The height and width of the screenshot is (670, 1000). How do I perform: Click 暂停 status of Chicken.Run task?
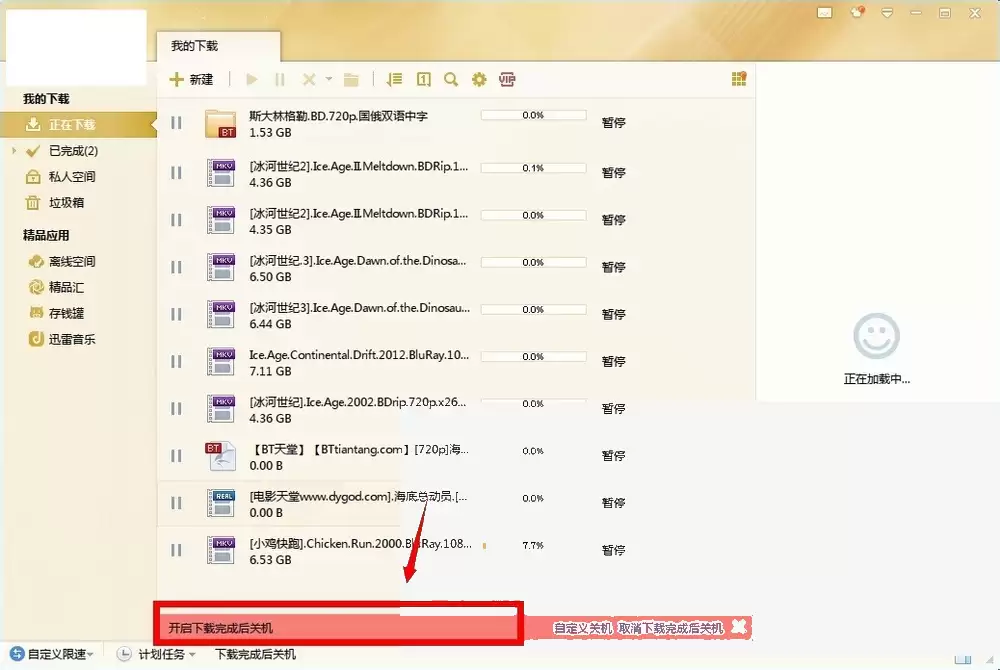[x=614, y=550]
